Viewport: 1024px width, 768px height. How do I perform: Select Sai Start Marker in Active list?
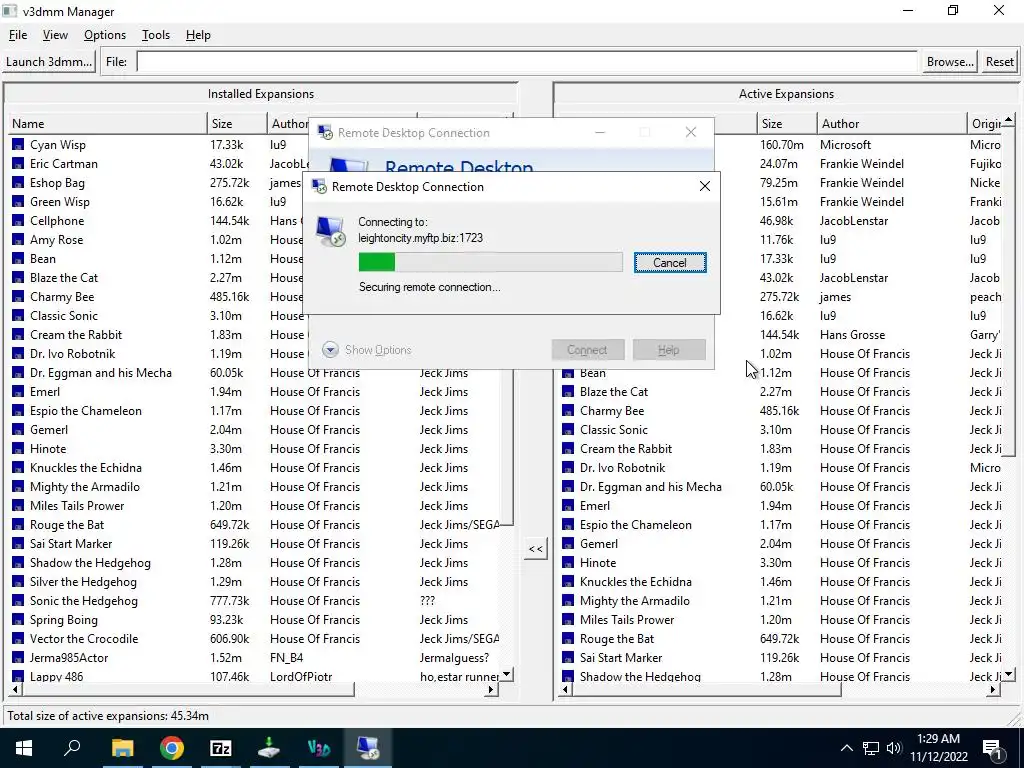tap(620, 658)
